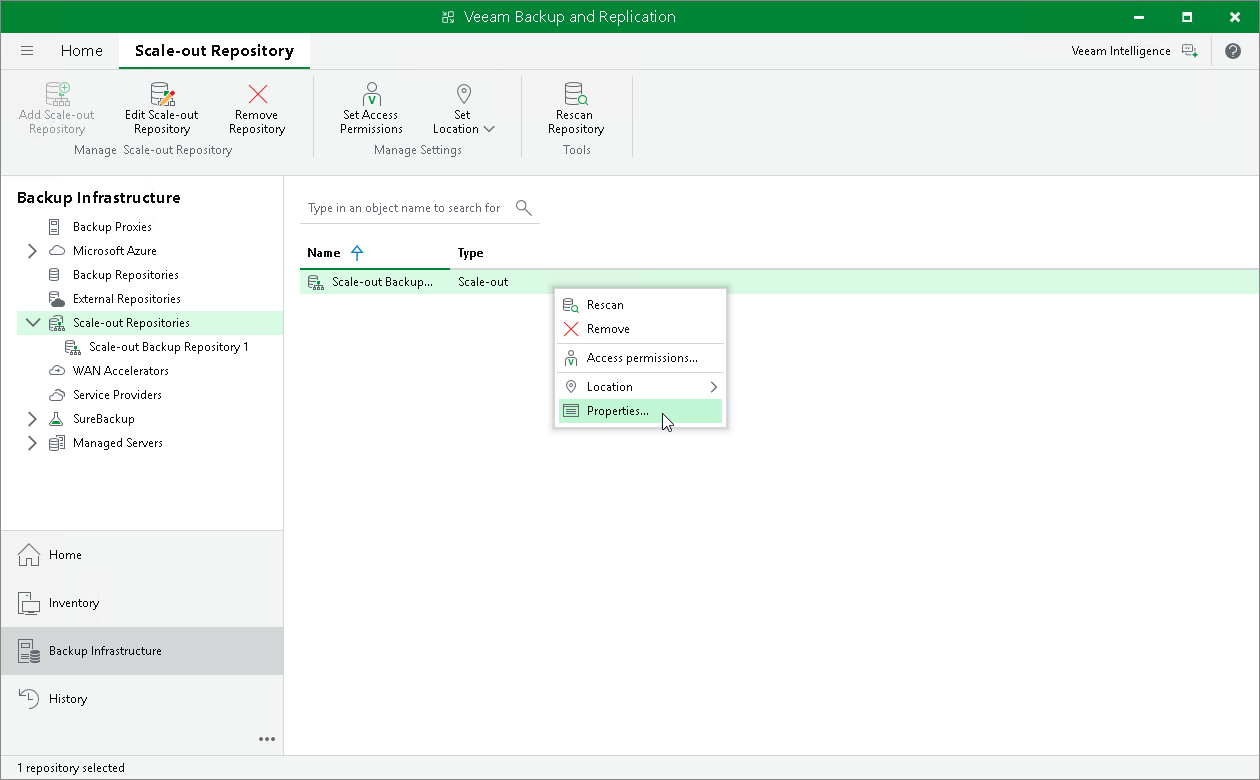Viewport: 1260px width, 780px height.
Task: Open Backup Infrastructure navigation view
Action: [142, 651]
